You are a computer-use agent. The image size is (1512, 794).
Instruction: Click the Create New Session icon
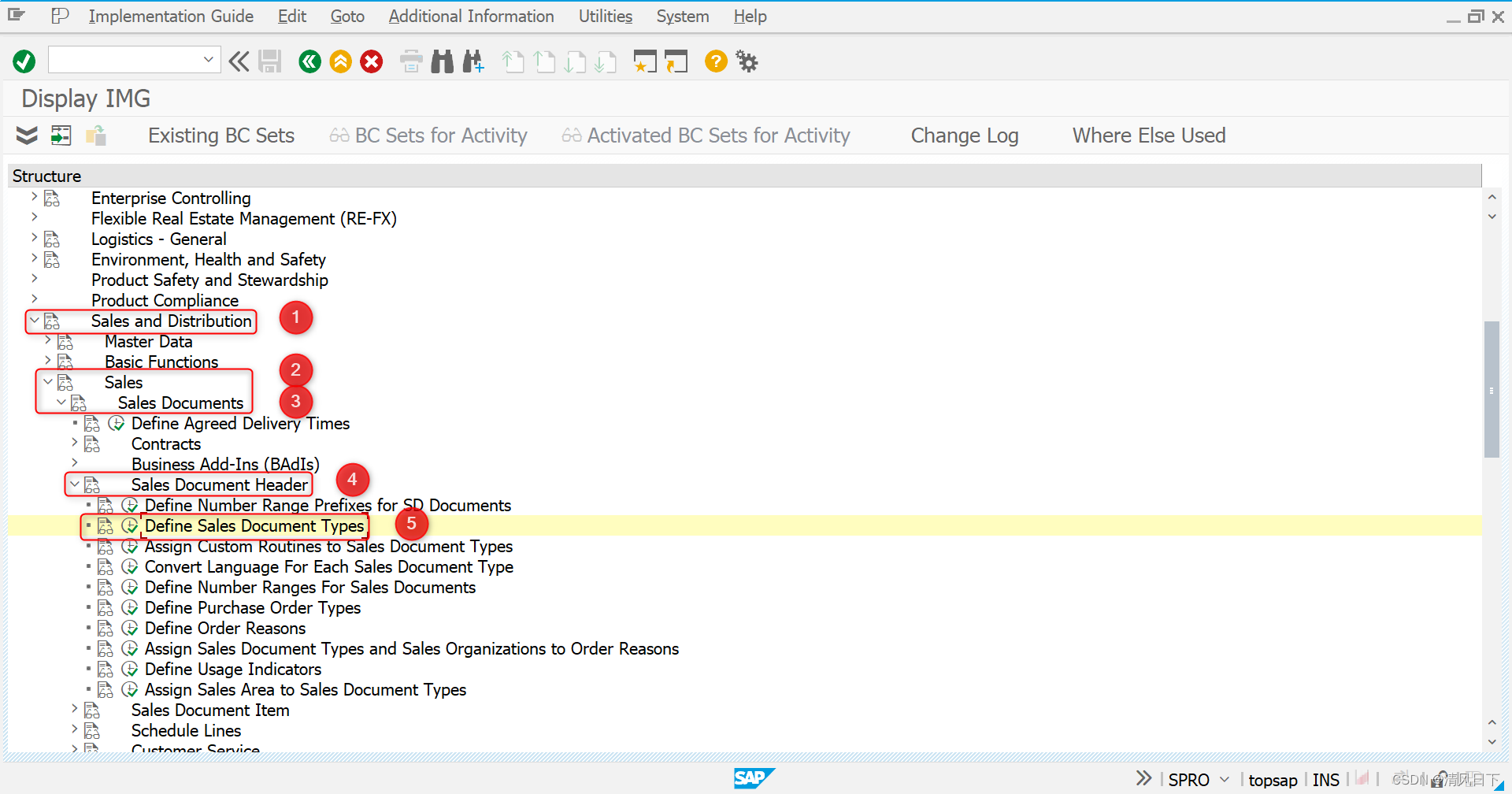tap(645, 61)
